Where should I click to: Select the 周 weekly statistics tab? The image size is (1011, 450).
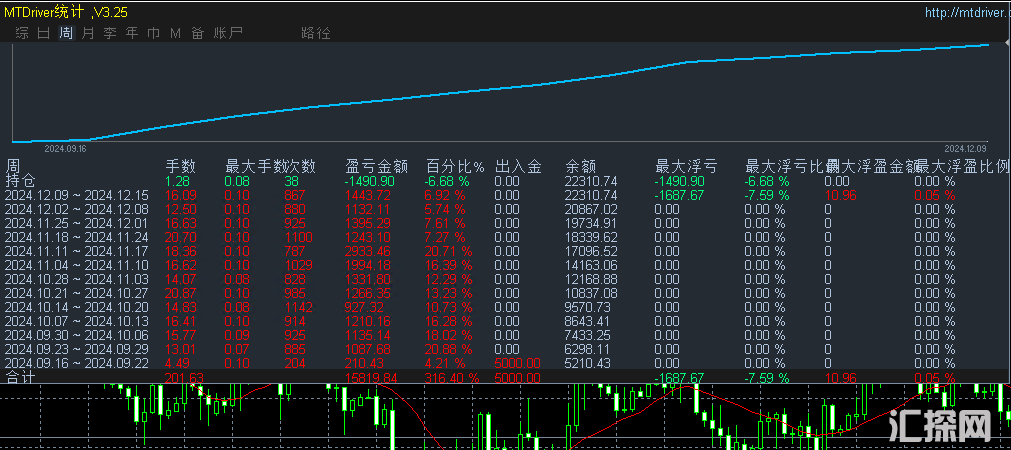(x=66, y=33)
